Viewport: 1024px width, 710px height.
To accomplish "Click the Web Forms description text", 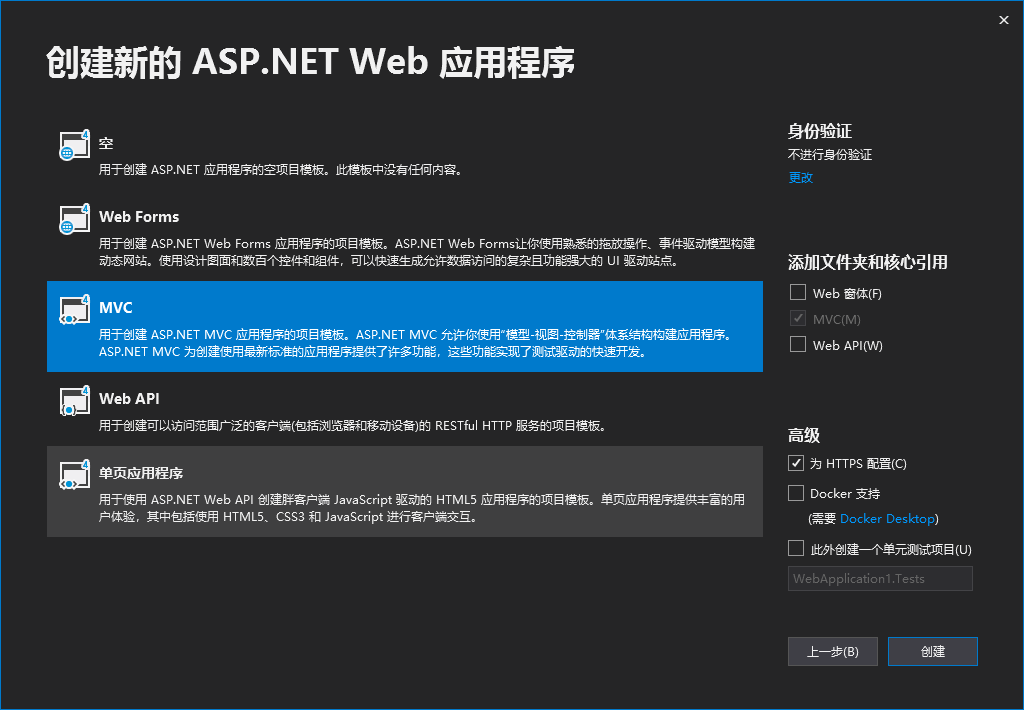I will coord(426,252).
